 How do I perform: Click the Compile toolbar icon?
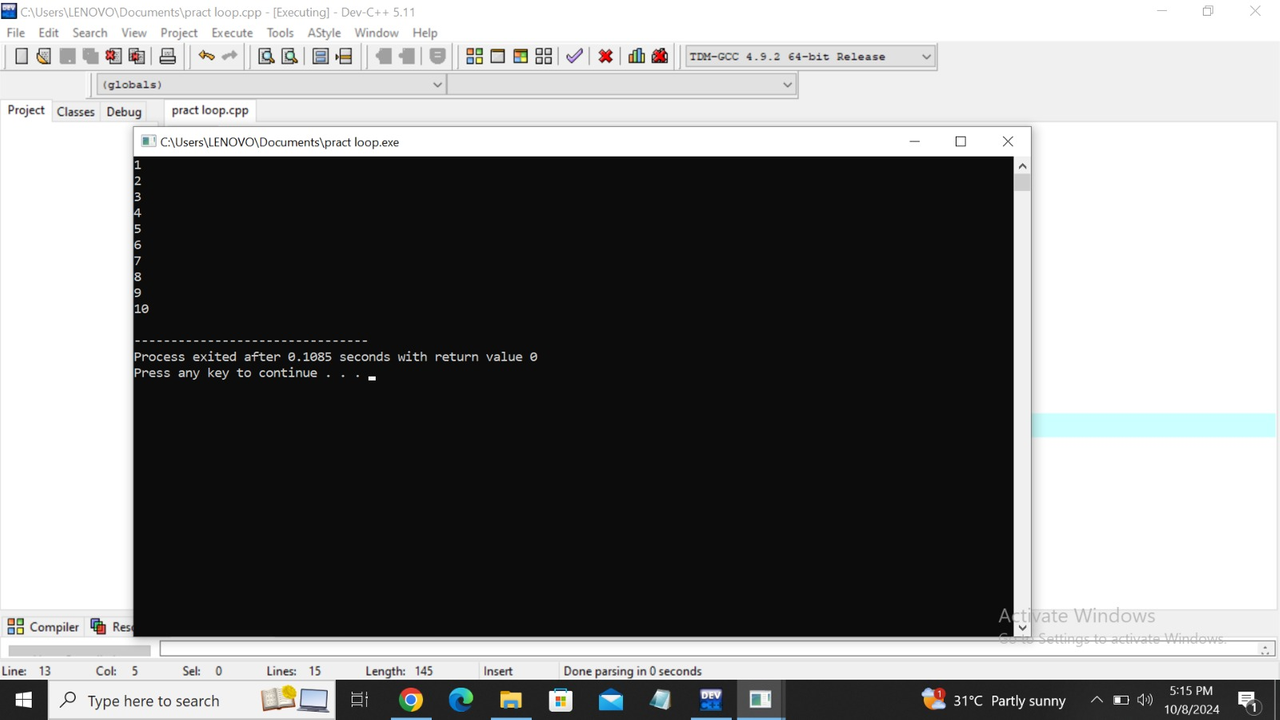(x=474, y=56)
